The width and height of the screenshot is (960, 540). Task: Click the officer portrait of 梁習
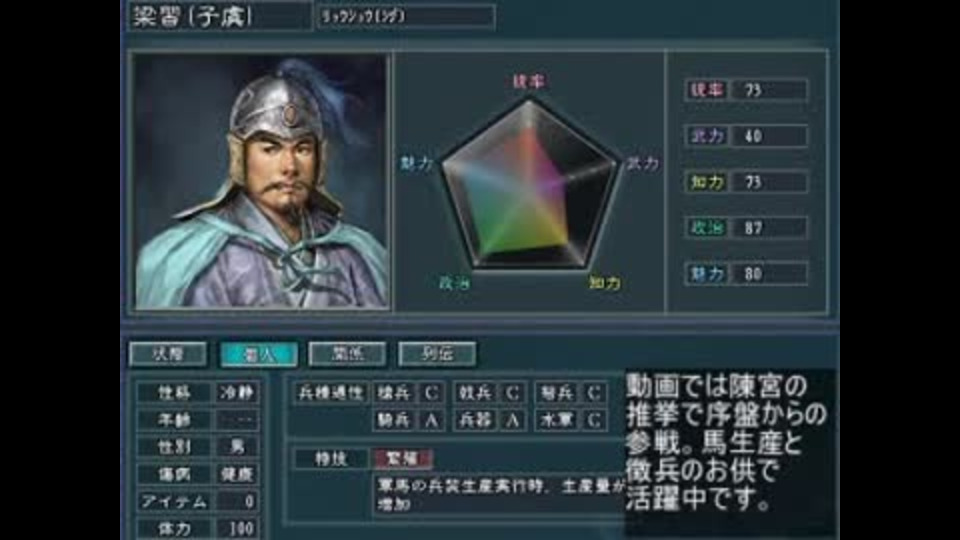pos(261,182)
